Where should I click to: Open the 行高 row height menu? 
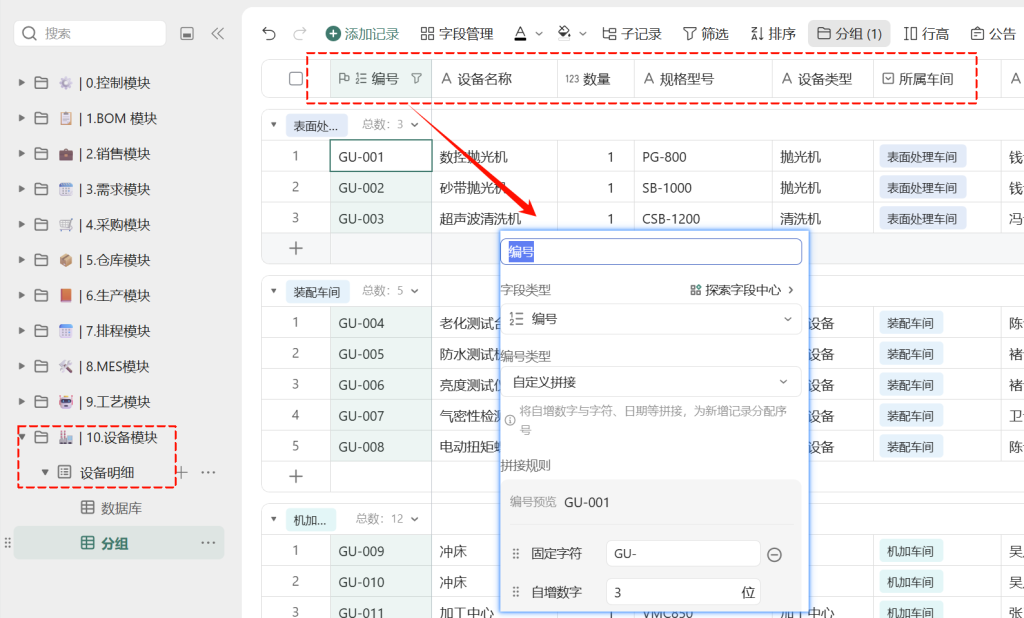(926, 33)
